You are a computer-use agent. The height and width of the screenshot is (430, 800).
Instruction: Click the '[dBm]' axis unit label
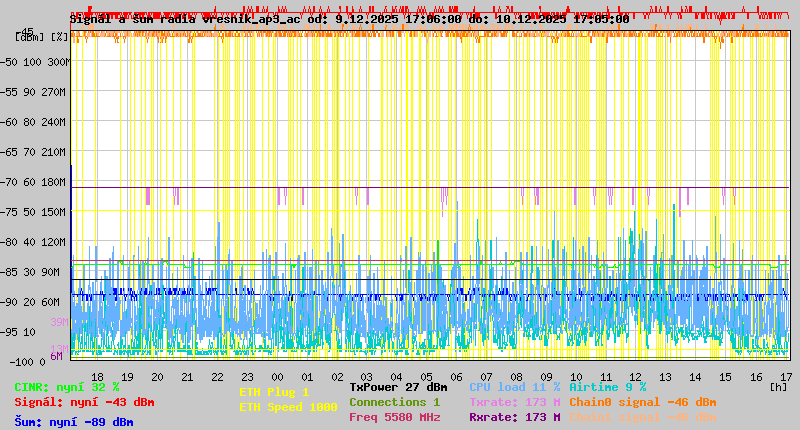click(x=30, y=37)
